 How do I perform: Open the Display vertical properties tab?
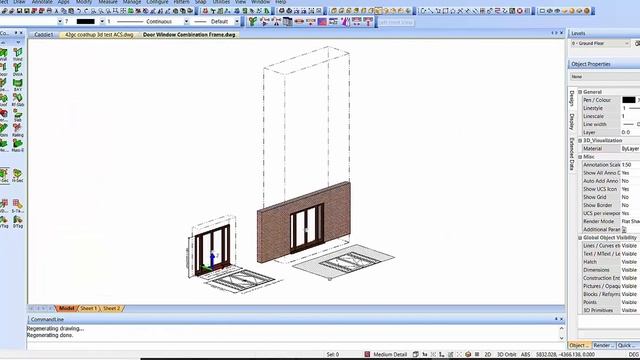(572, 122)
